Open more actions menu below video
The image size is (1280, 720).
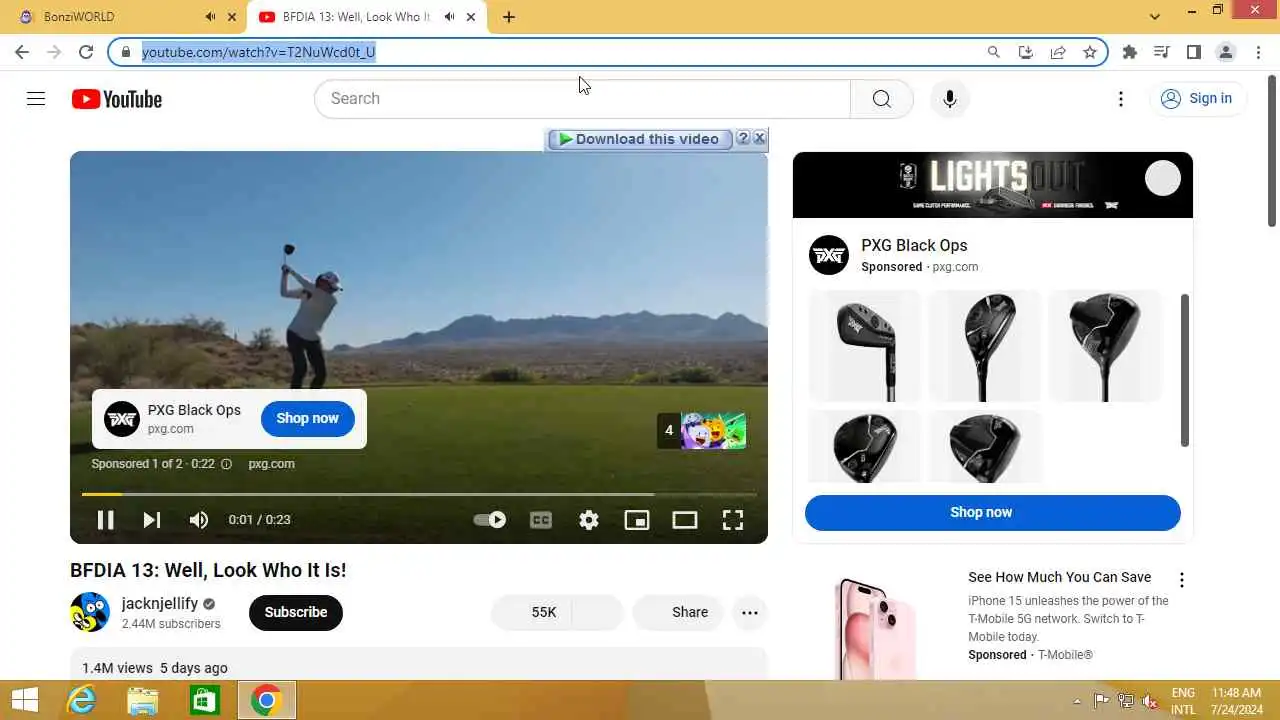tap(750, 612)
